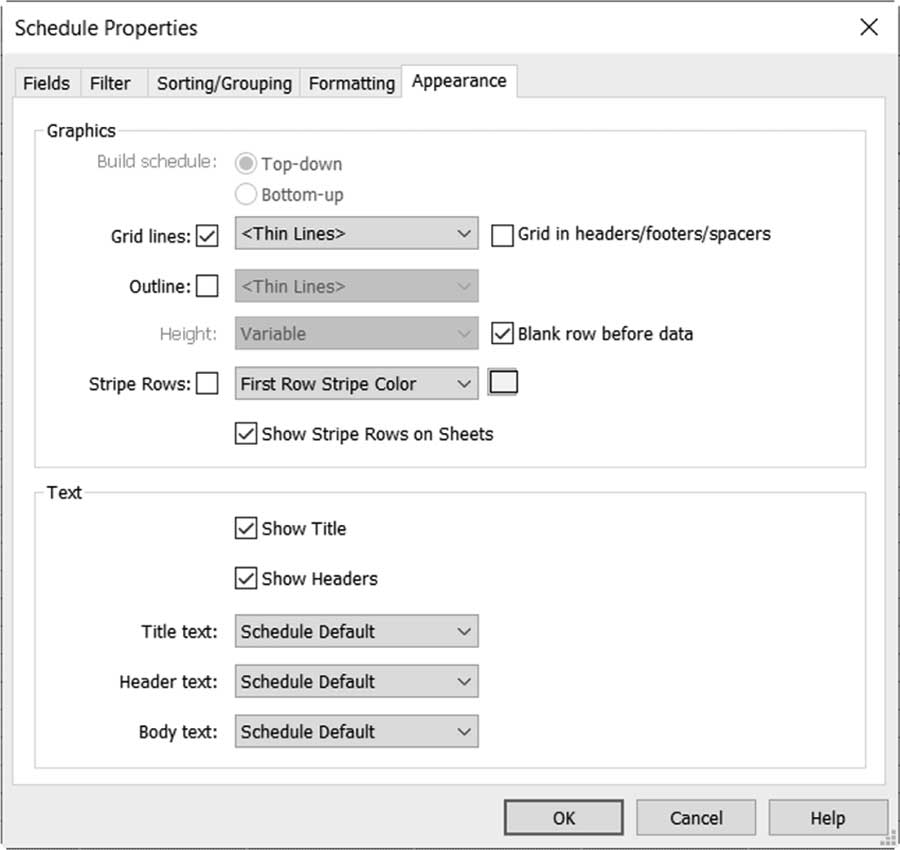
Task: Select the Formatting tab
Action: click(351, 83)
